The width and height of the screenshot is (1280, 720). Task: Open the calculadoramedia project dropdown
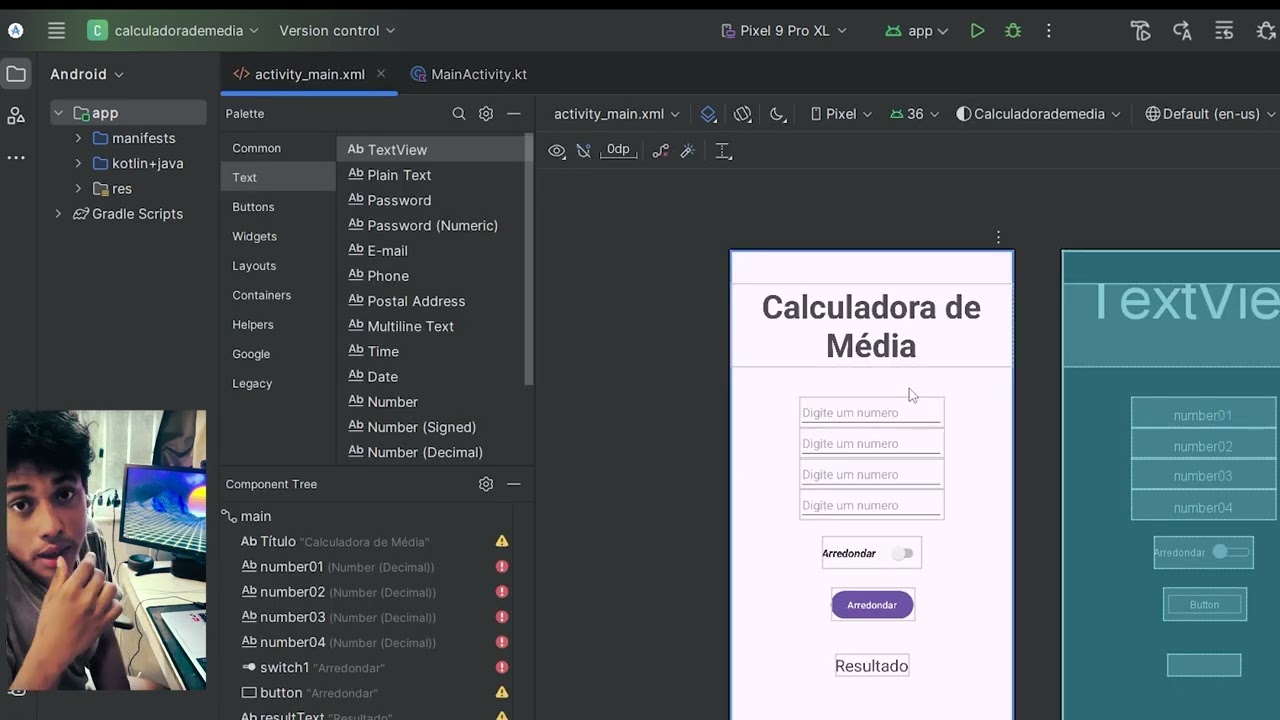click(173, 31)
